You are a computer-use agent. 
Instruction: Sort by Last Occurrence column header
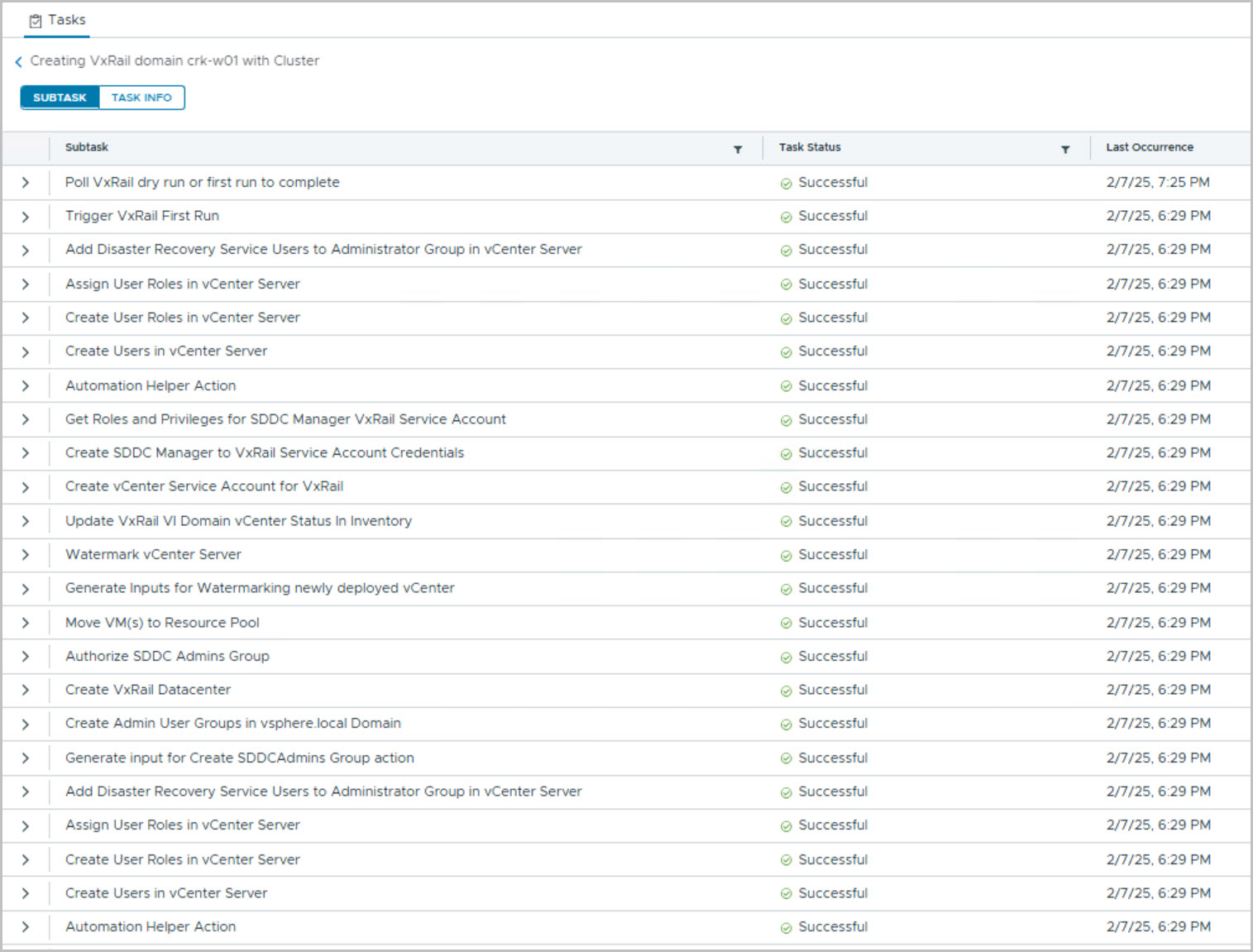click(1149, 147)
